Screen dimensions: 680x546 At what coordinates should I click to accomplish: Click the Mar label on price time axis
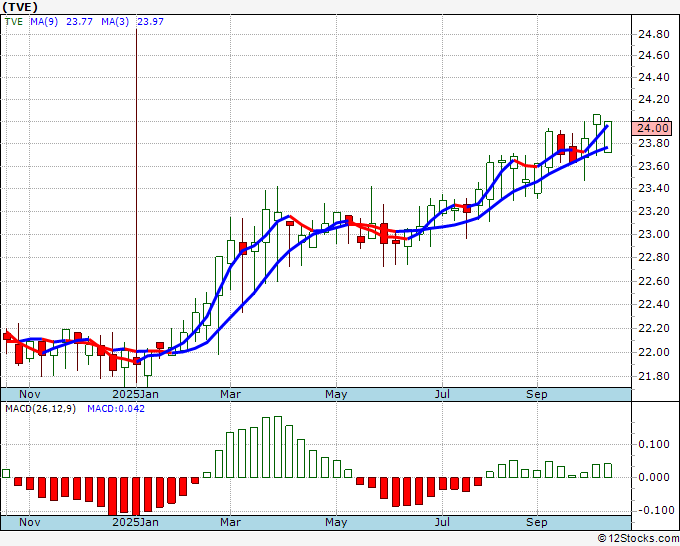click(x=231, y=395)
